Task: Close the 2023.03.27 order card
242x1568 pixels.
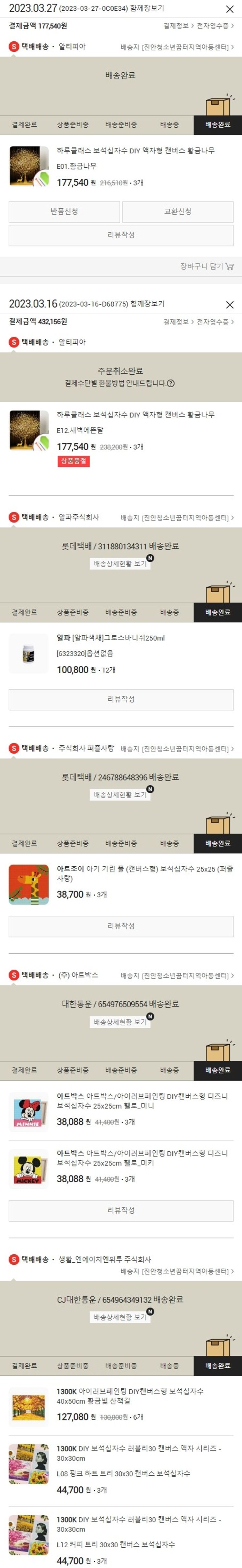Action: (x=230, y=9)
